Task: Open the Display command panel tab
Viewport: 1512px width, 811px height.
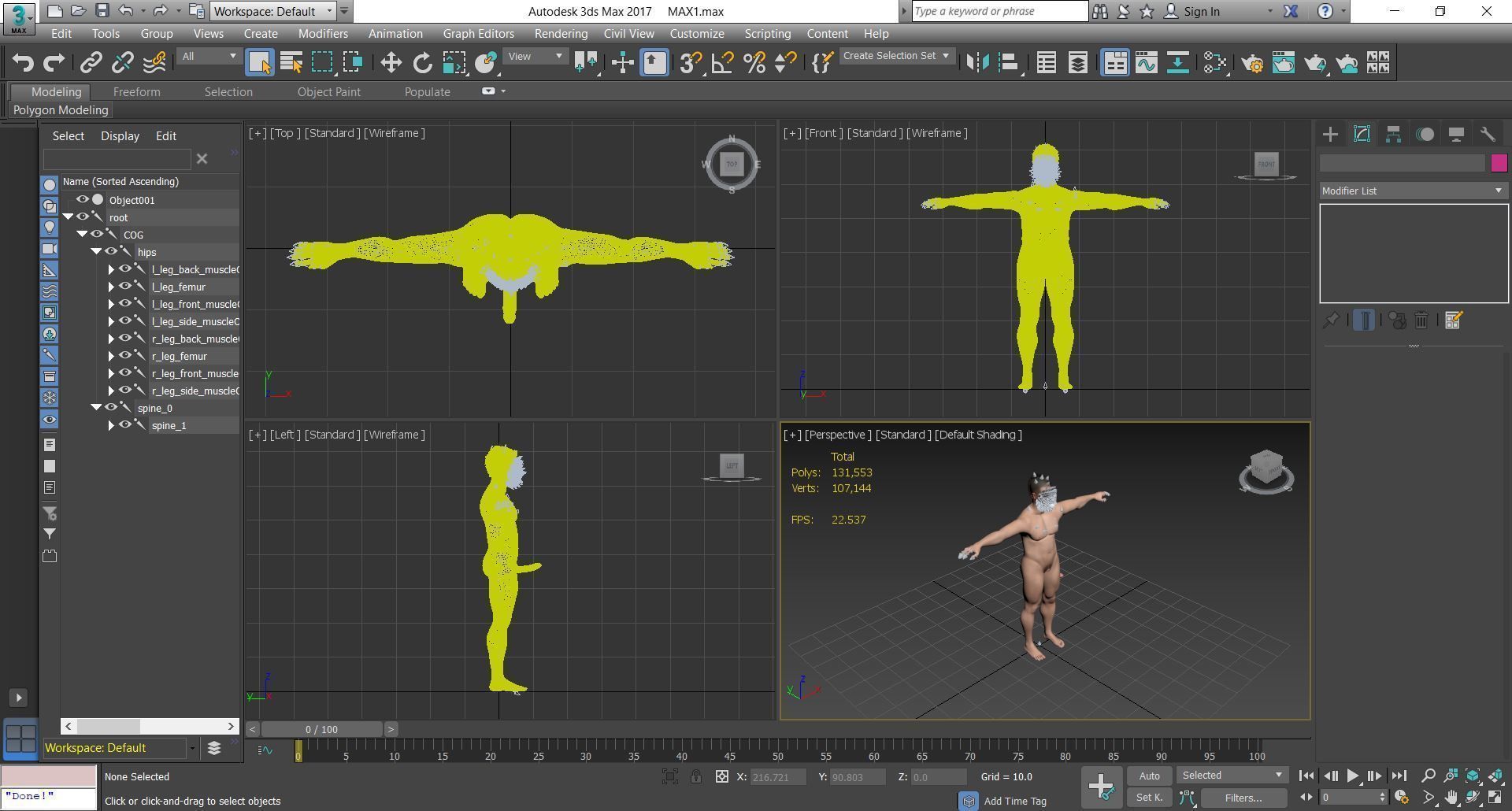Action: [x=1456, y=134]
